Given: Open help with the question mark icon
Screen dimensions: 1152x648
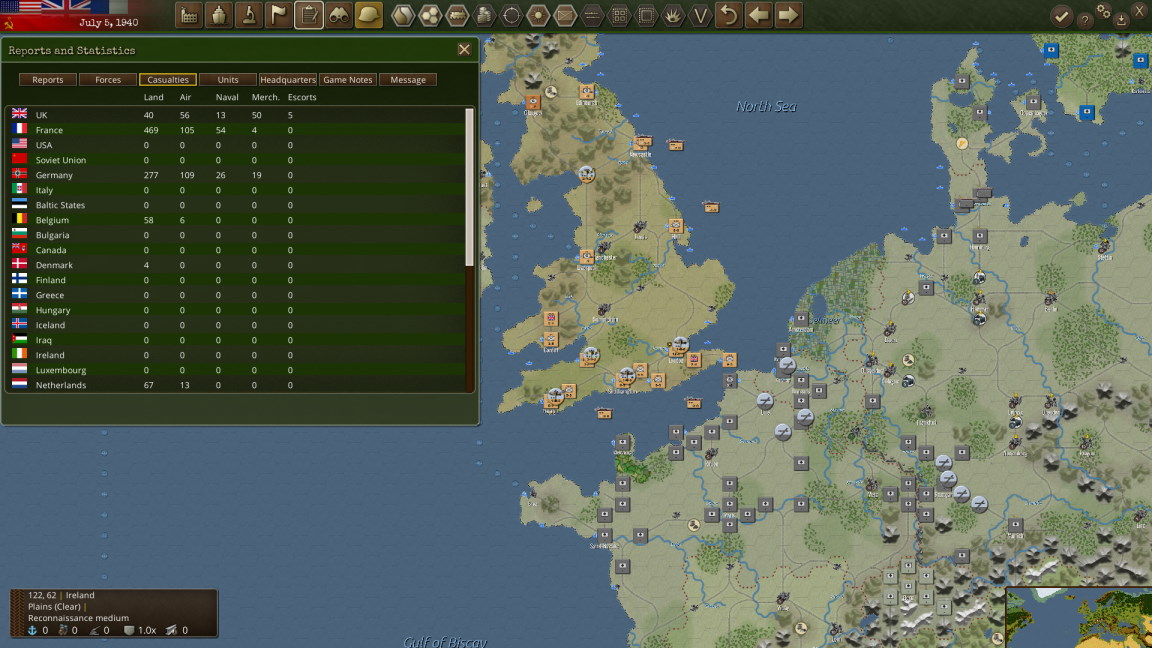Looking at the screenshot, I should [x=1085, y=21].
